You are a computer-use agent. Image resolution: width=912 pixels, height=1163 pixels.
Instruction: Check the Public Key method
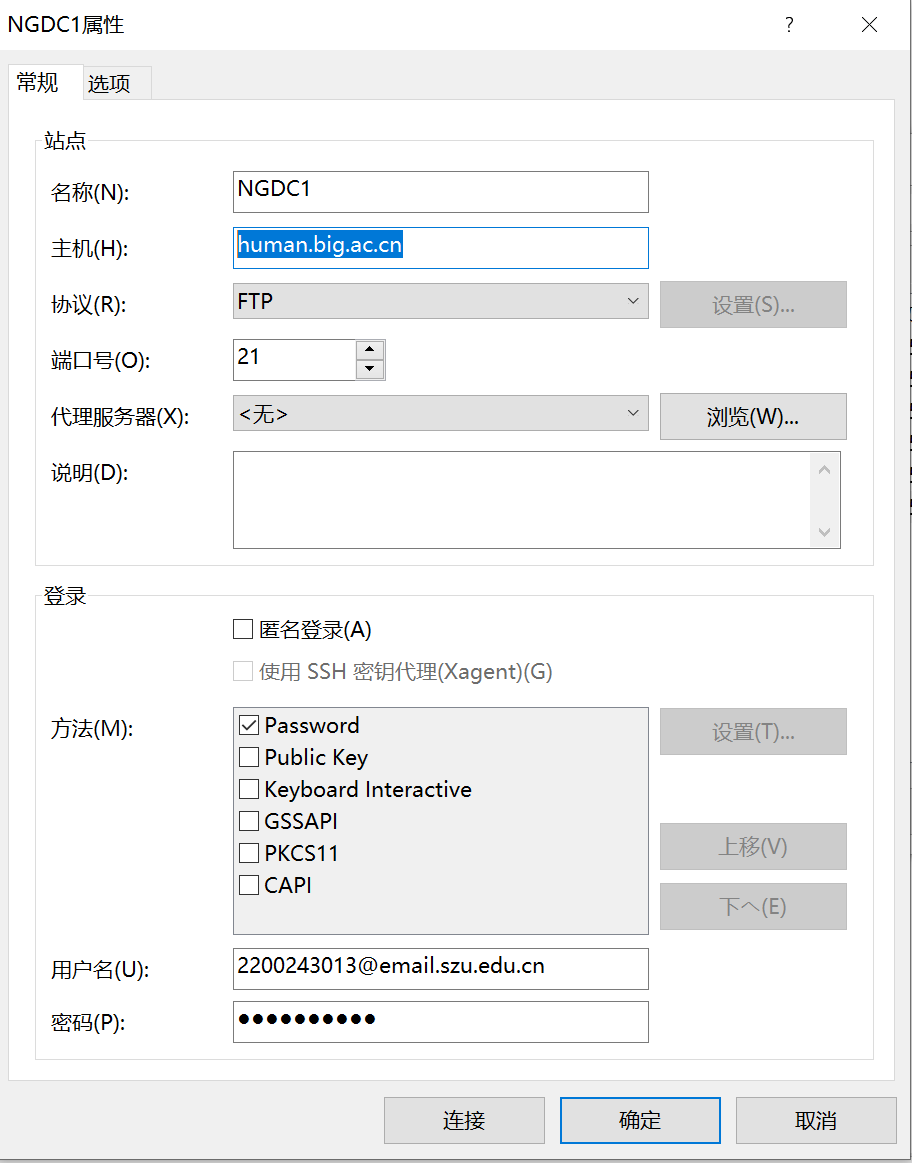249,757
